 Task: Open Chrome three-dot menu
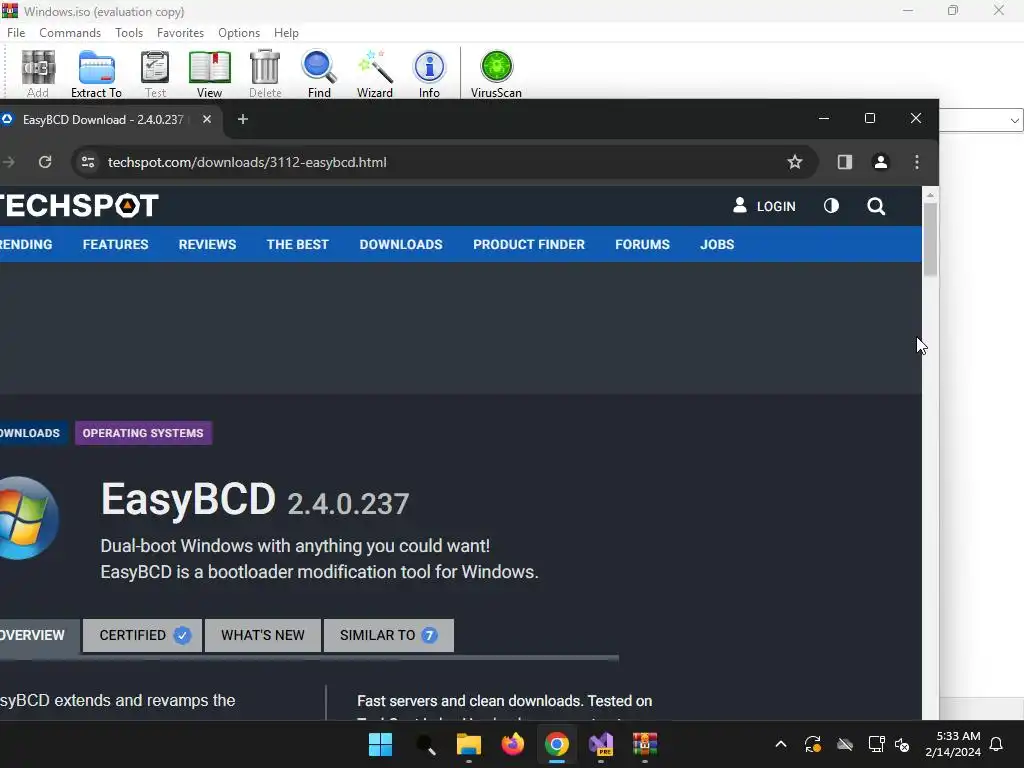tap(917, 162)
